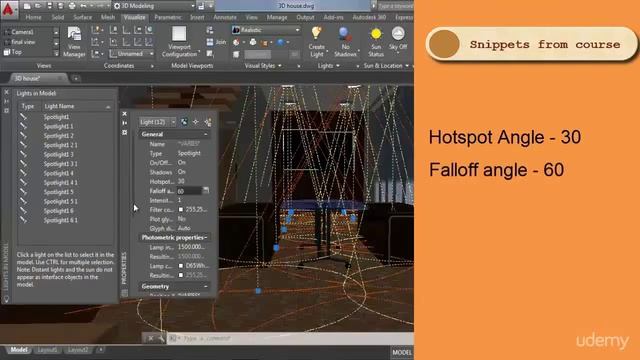Click the Spotlight1 light icon
This screenshot has height=360, width=640.
click(23, 117)
